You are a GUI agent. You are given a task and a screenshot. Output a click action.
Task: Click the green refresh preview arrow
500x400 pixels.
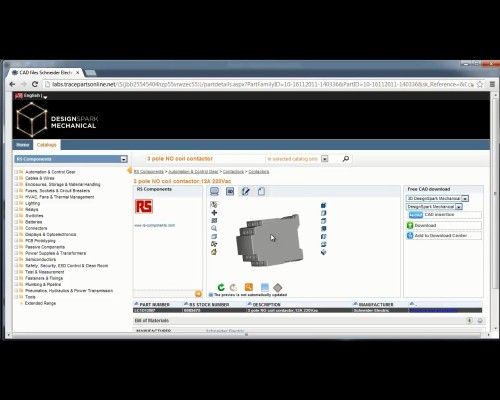pos(221,287)
